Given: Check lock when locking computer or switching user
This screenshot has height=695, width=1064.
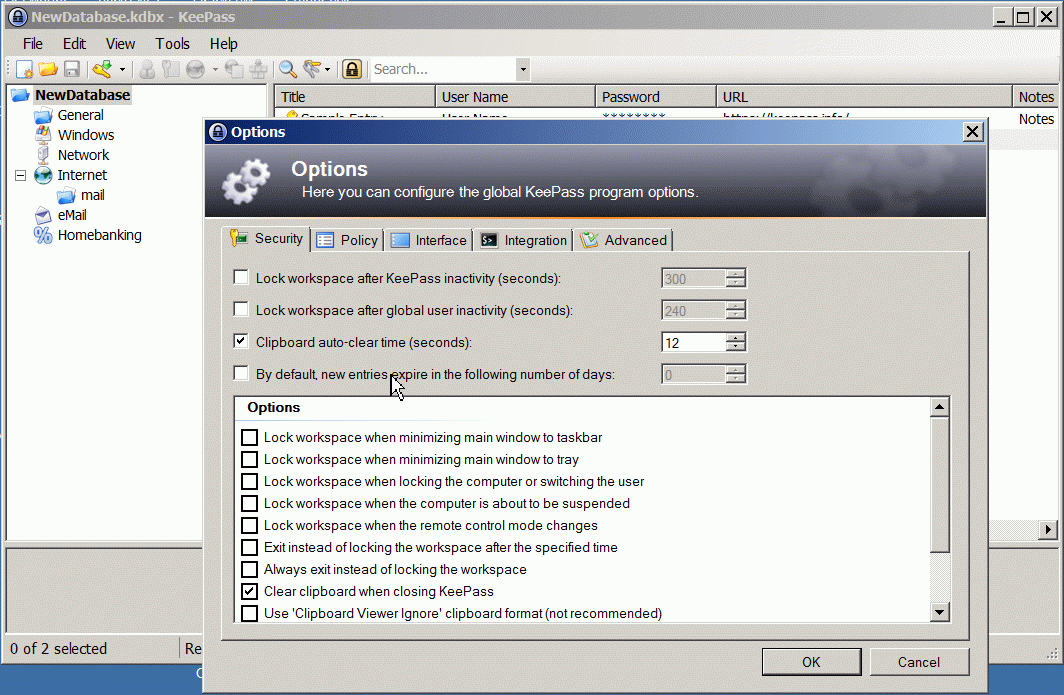Looking at the screenshot, I should (x=250, y=482).
